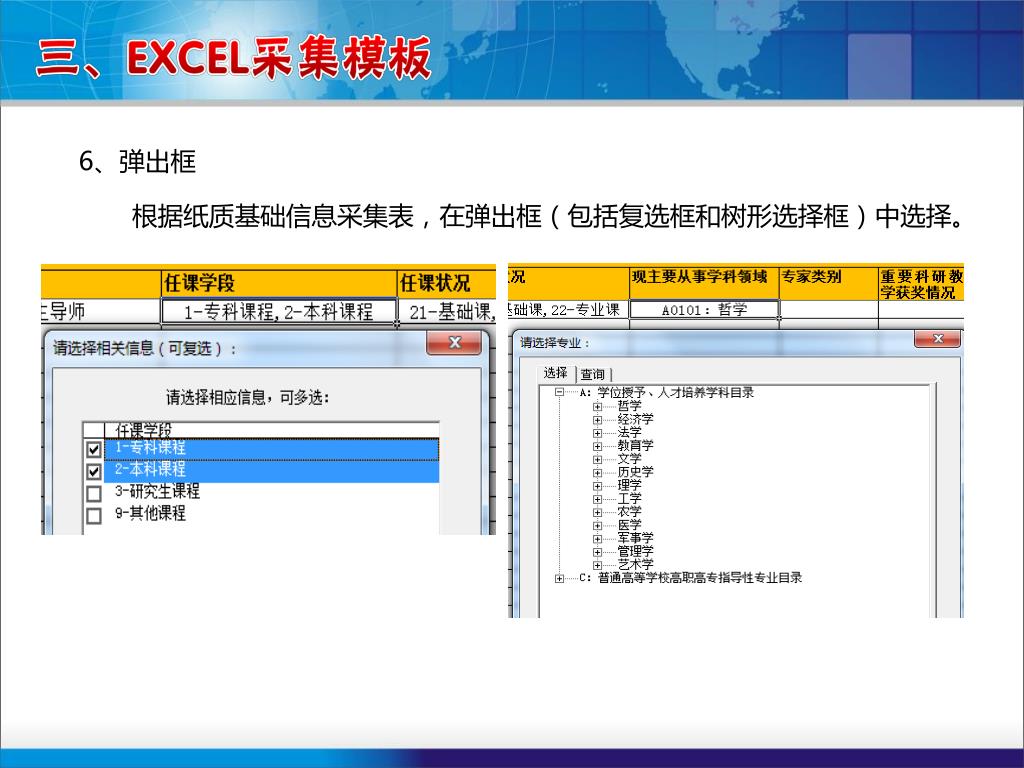Select the cell containing 1-专科课程, 2-本科课程
The height and width of the screenshot is (768, 1024).
click(x=279, y=311)
